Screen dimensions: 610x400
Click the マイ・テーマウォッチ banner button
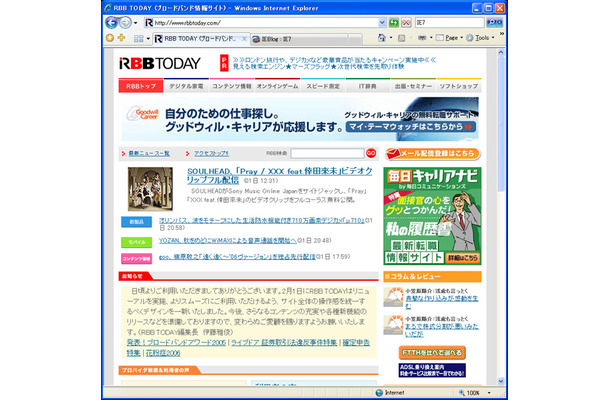pos(410,127)
